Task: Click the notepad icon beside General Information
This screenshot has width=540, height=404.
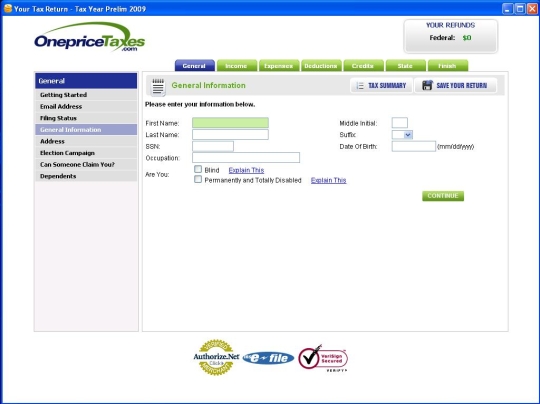Action: pos(158,86)
